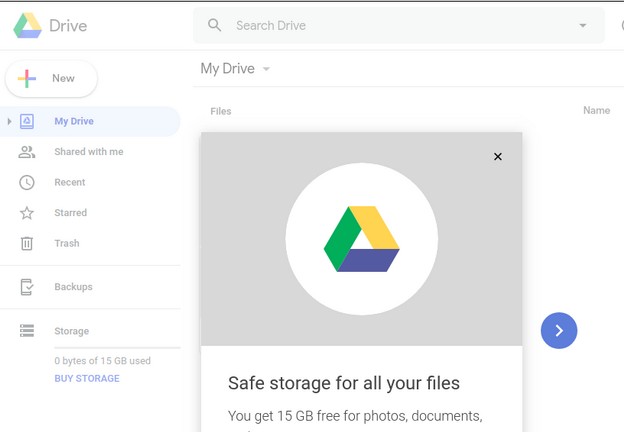Click the Starred star icon
Image resolution: width=624 pixels, height=432 pixels.
[x=27, y=213]
